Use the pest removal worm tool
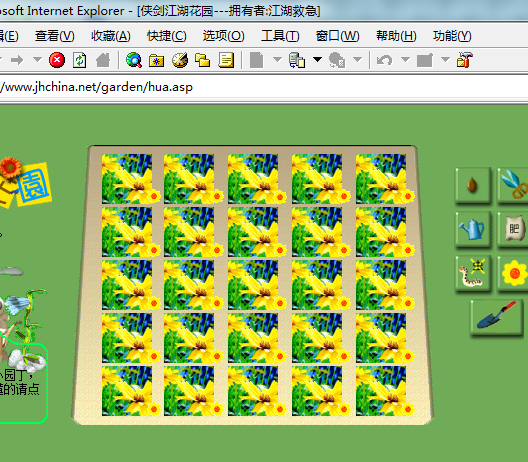Image resolution: width=528 pixels, height=462 pixels. (473, 273)
